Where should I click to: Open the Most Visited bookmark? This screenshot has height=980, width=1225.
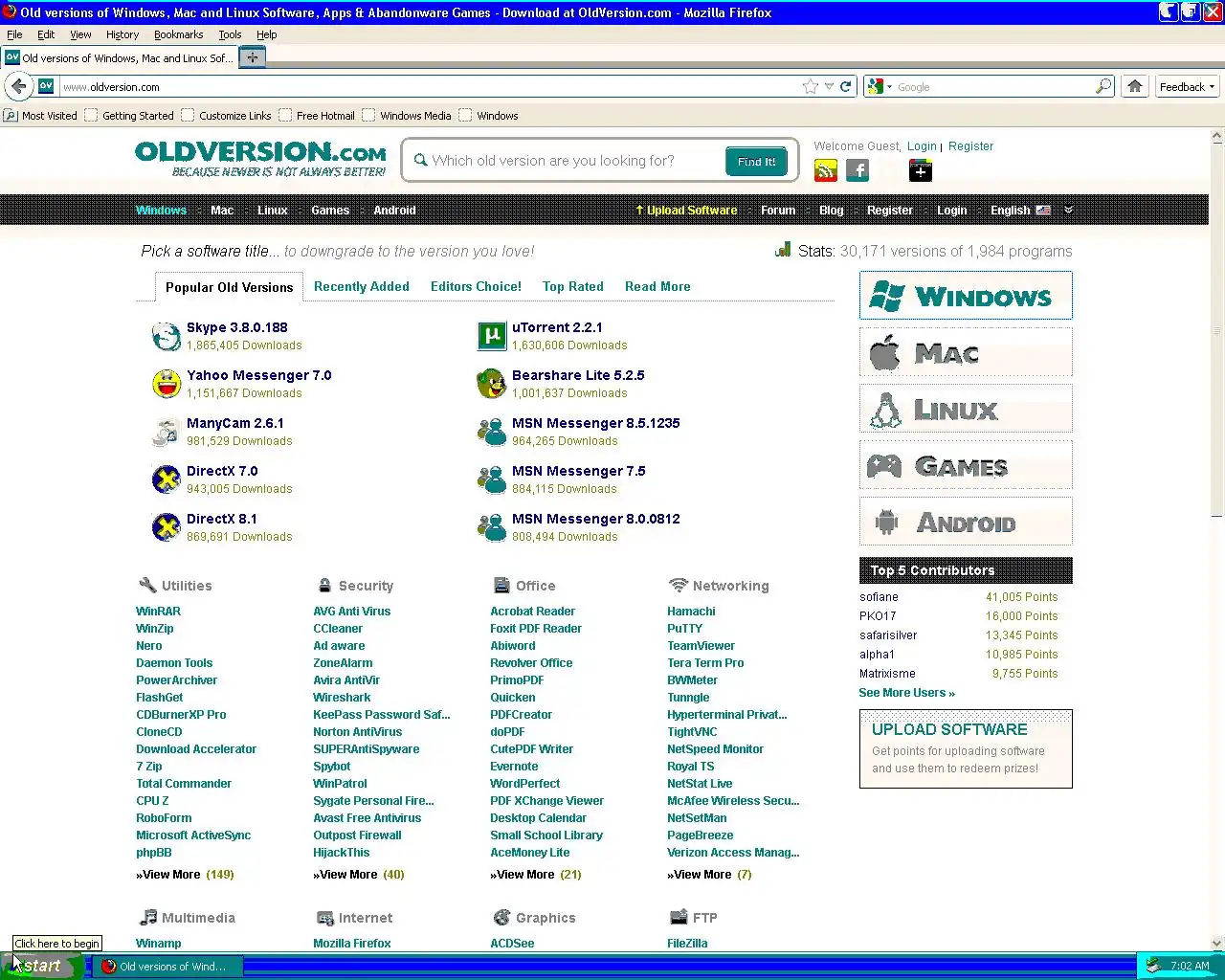point(40,116)
